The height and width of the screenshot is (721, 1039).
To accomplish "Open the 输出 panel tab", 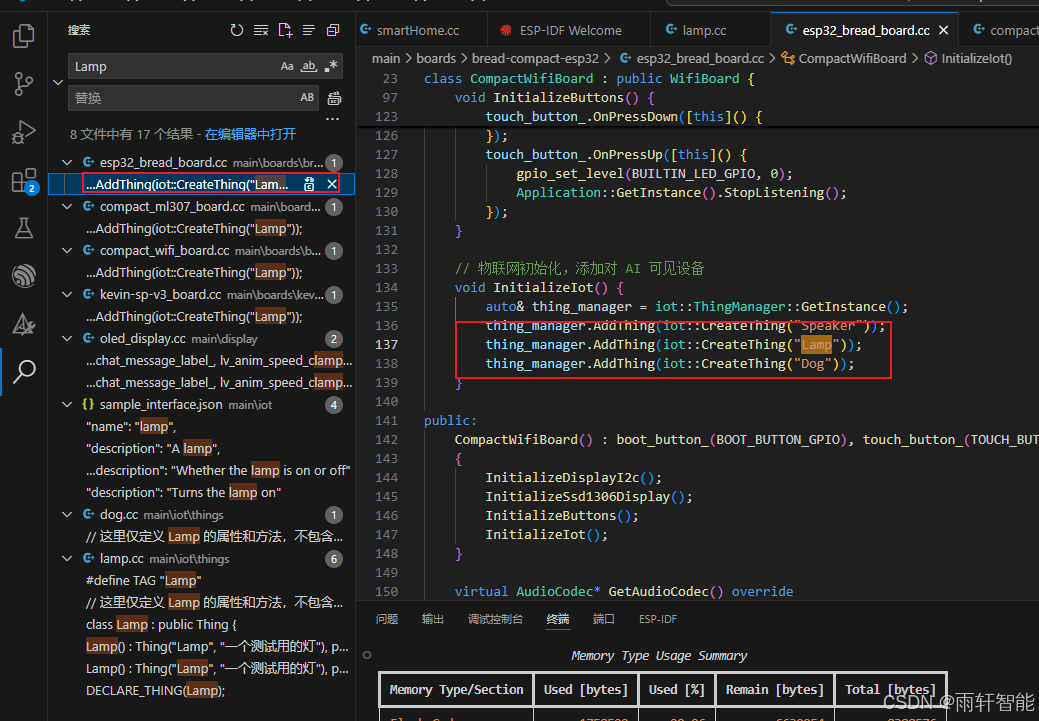I will [x=433, y=619].
